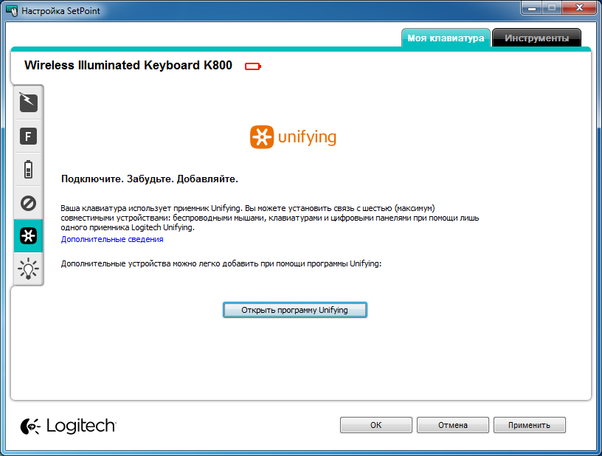The height and width of the screenshot is (456, 602).
Task: Switch to Моя клавиатура tab
Action: pyautogui.click(x=446, y=38)
